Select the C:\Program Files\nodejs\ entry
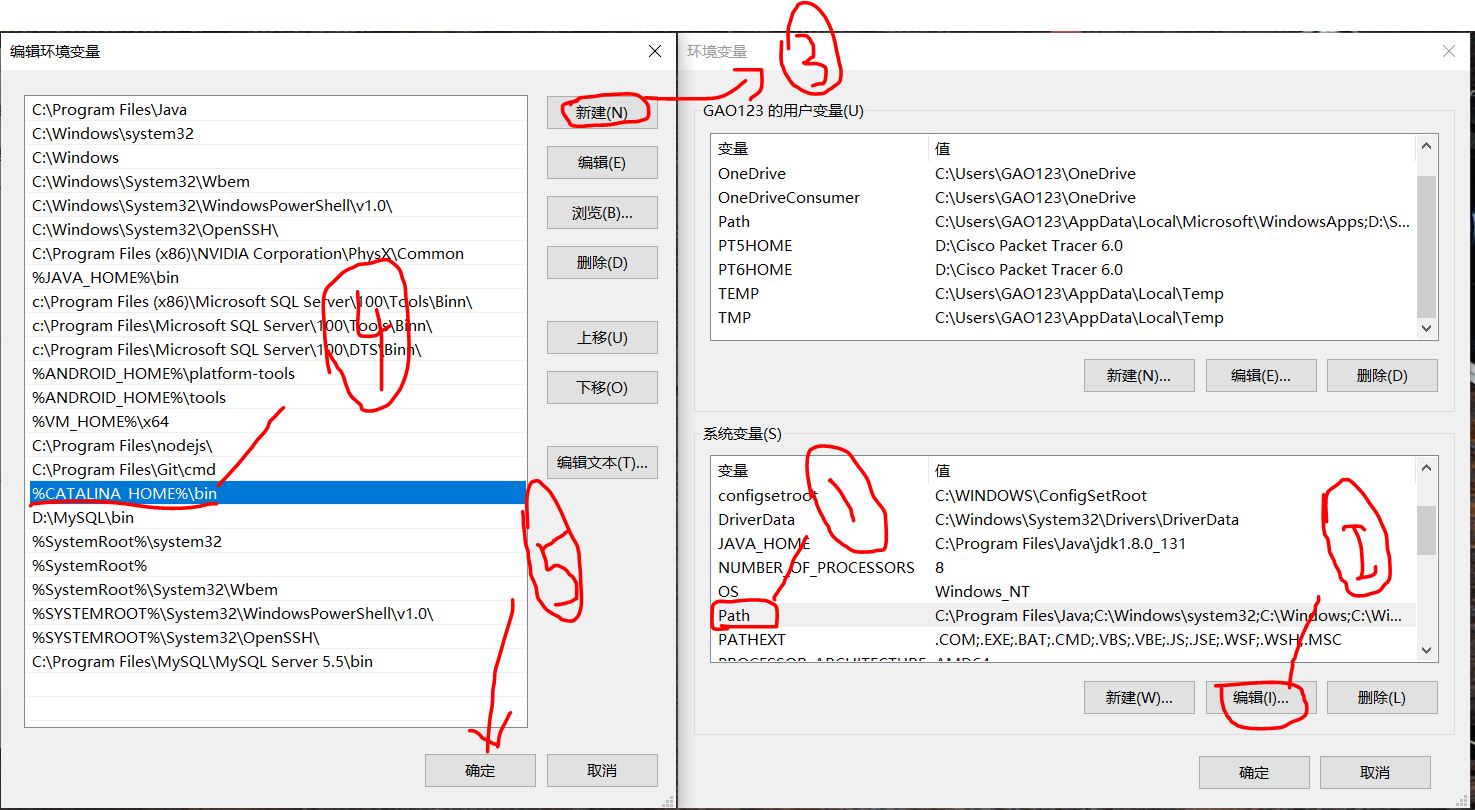Image resolution: width=1475 pixels, height=810 pixels. (x=277, y=445)
